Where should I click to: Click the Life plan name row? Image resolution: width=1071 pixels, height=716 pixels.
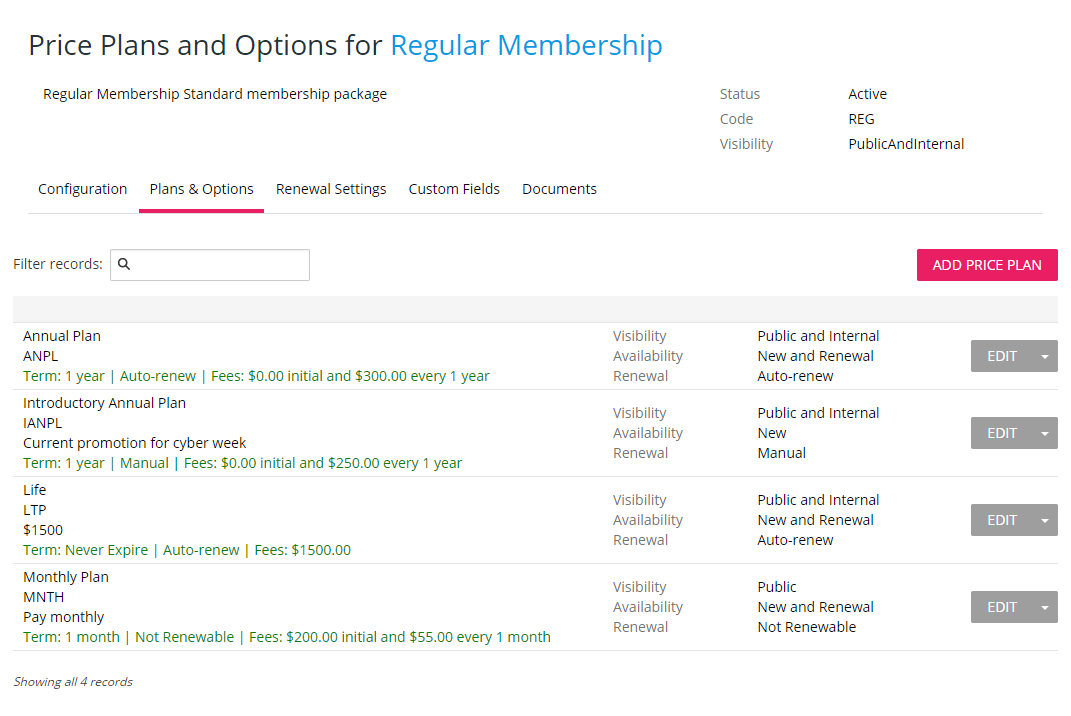[x=35, y=490]
